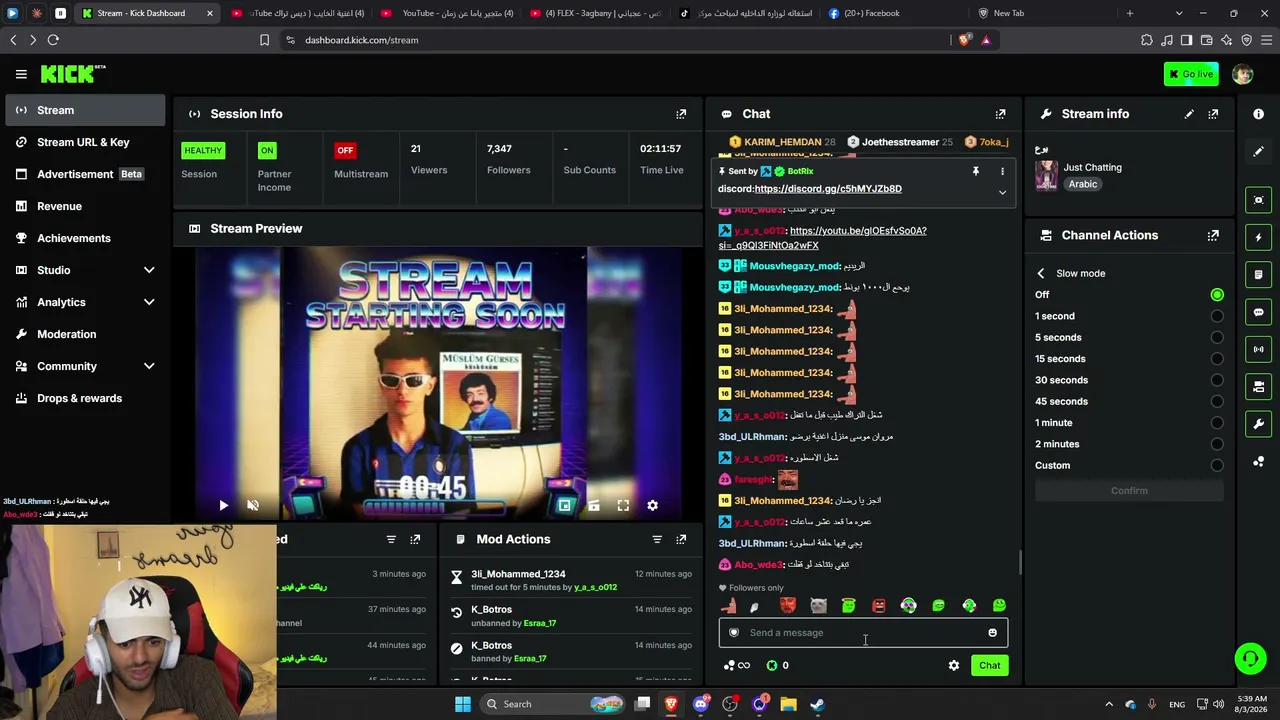Open stream preview settings gear

click(652, 506)
